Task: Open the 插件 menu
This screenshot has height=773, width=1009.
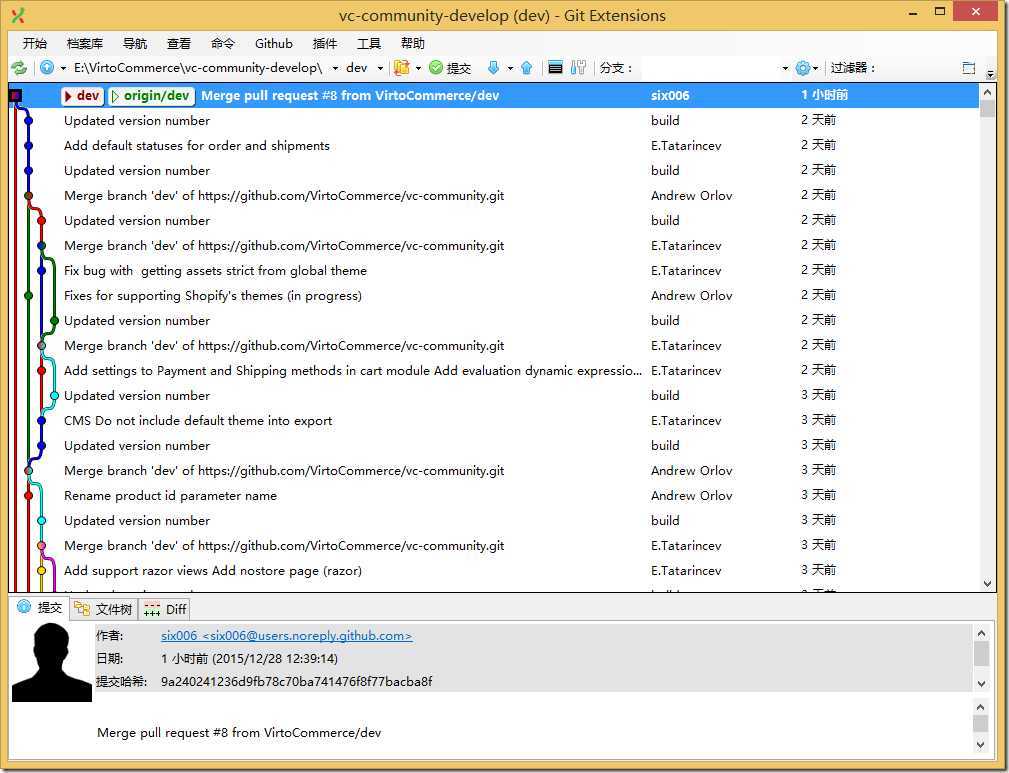Action: (324, 43)
